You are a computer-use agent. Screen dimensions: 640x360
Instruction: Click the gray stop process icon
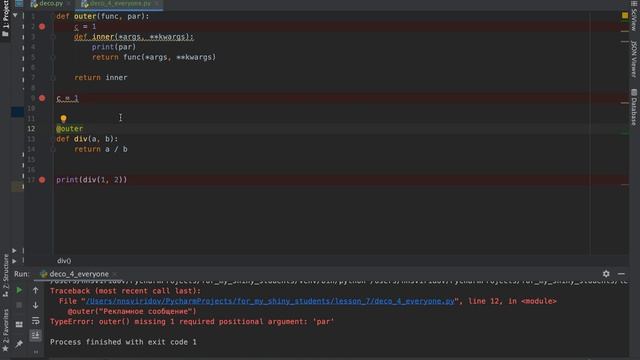pos(19,305)
